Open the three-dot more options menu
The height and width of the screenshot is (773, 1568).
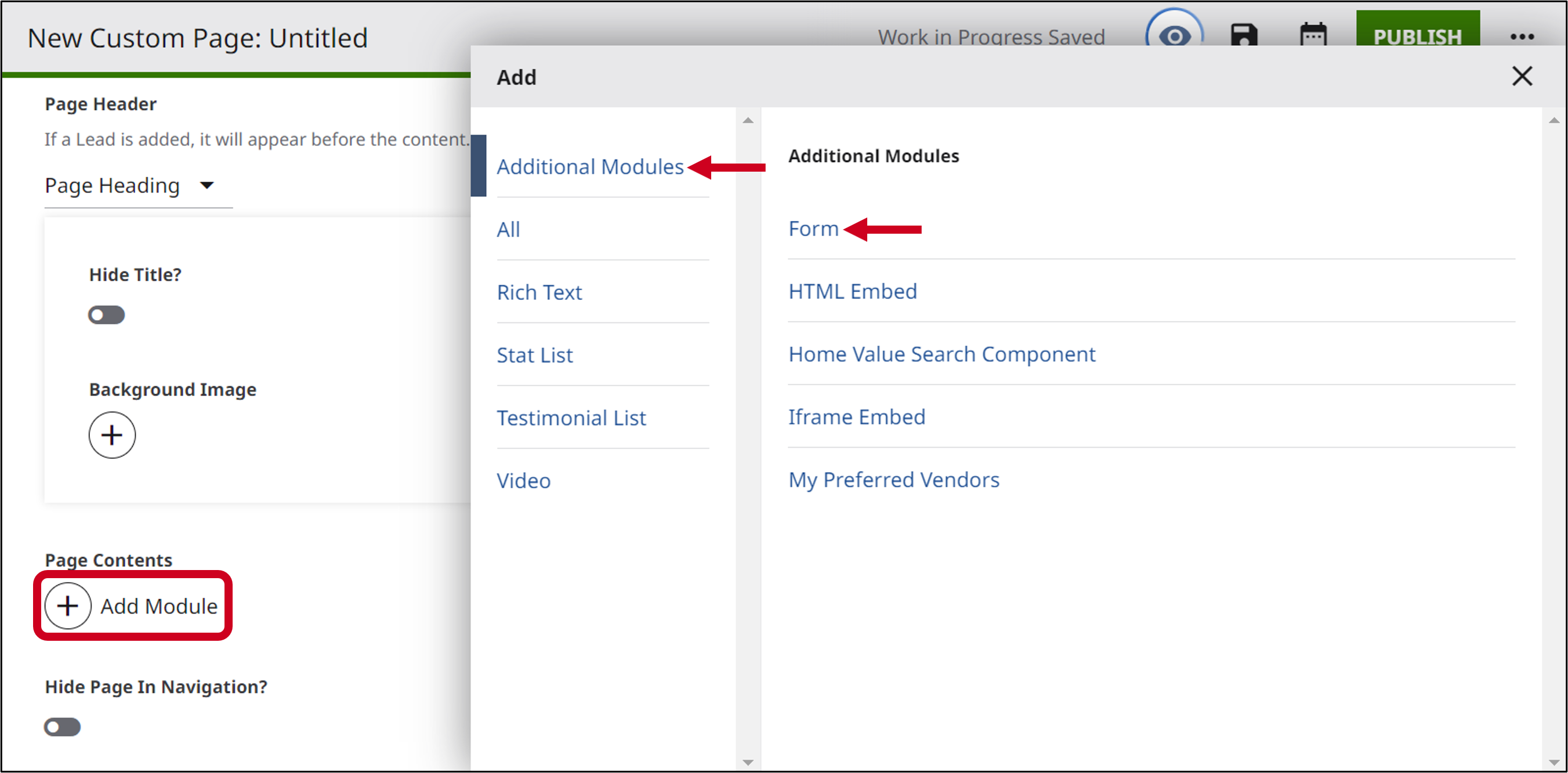tap(1522, 37)
